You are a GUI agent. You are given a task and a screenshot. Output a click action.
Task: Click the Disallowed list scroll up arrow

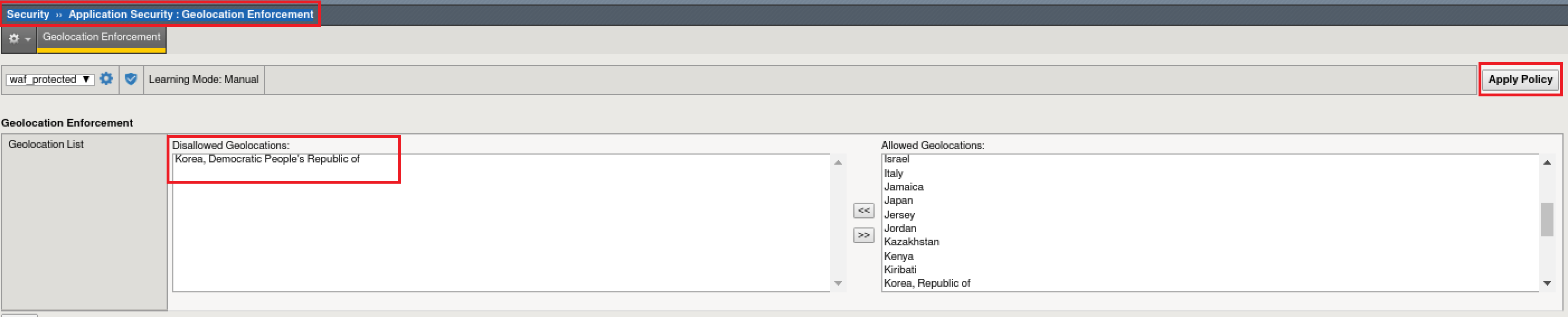(x=838, y=162)
